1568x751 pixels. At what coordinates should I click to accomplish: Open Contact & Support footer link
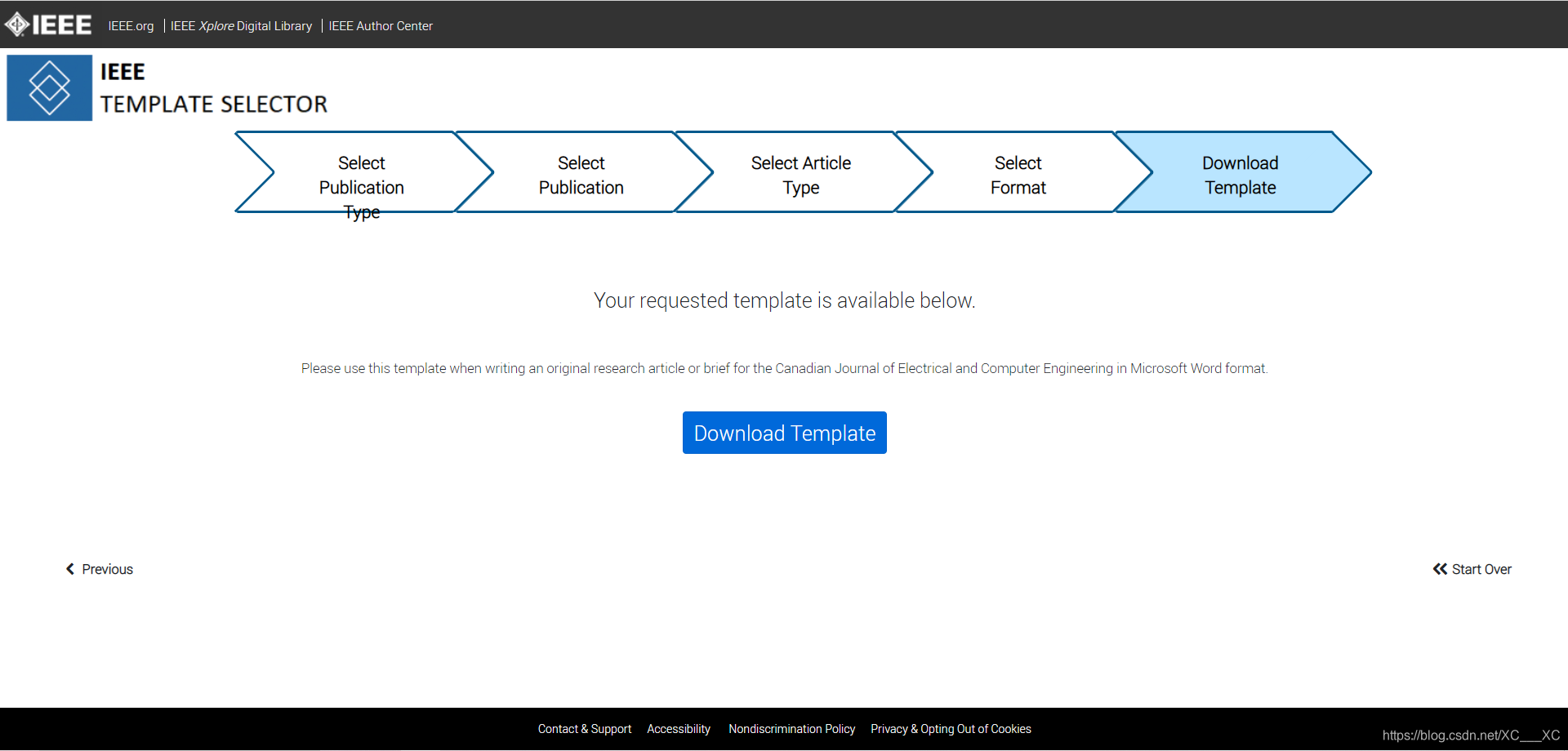585,729
